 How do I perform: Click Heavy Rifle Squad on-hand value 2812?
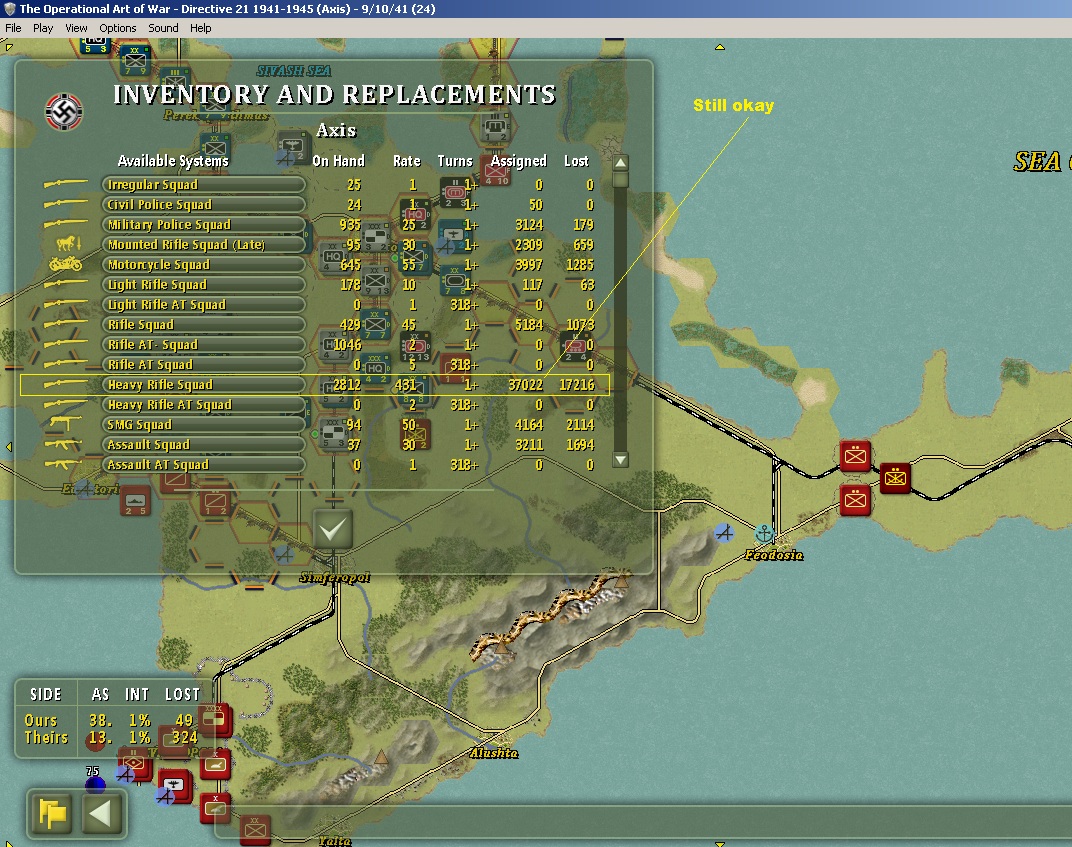[x=347, y=384]
